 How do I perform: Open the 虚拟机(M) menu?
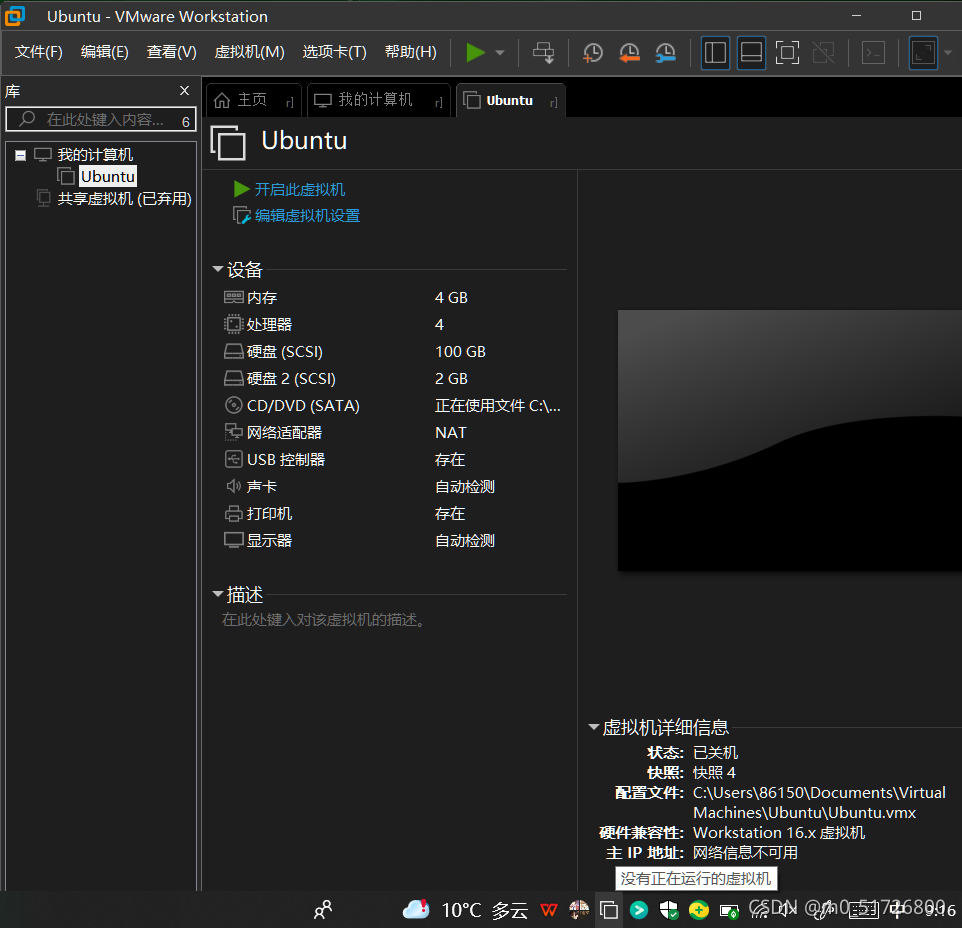click(x=250, y=52)
